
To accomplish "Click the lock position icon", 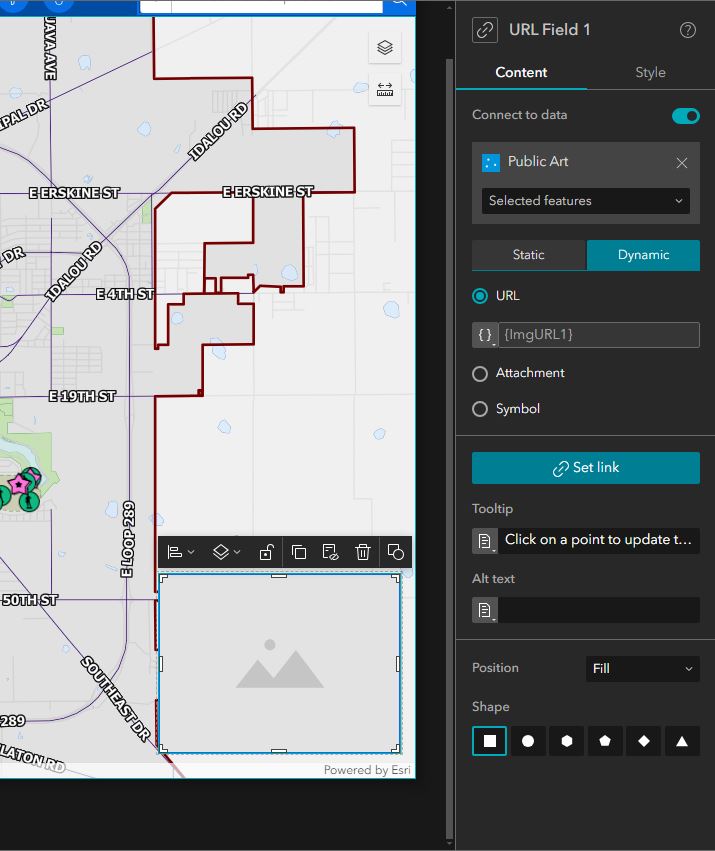I will [266, 552].
